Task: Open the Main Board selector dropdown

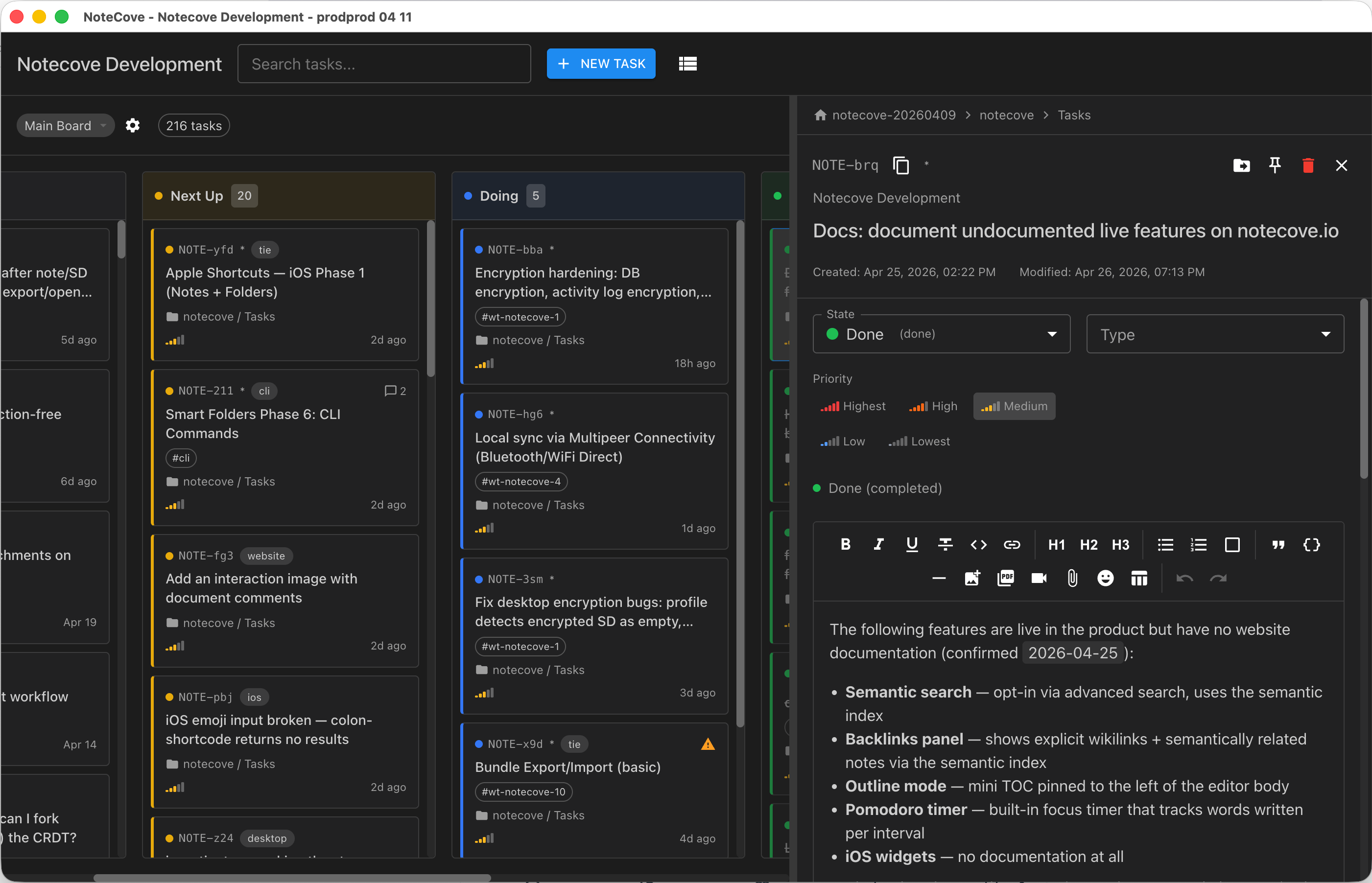Action: click(x=66, y=126)
